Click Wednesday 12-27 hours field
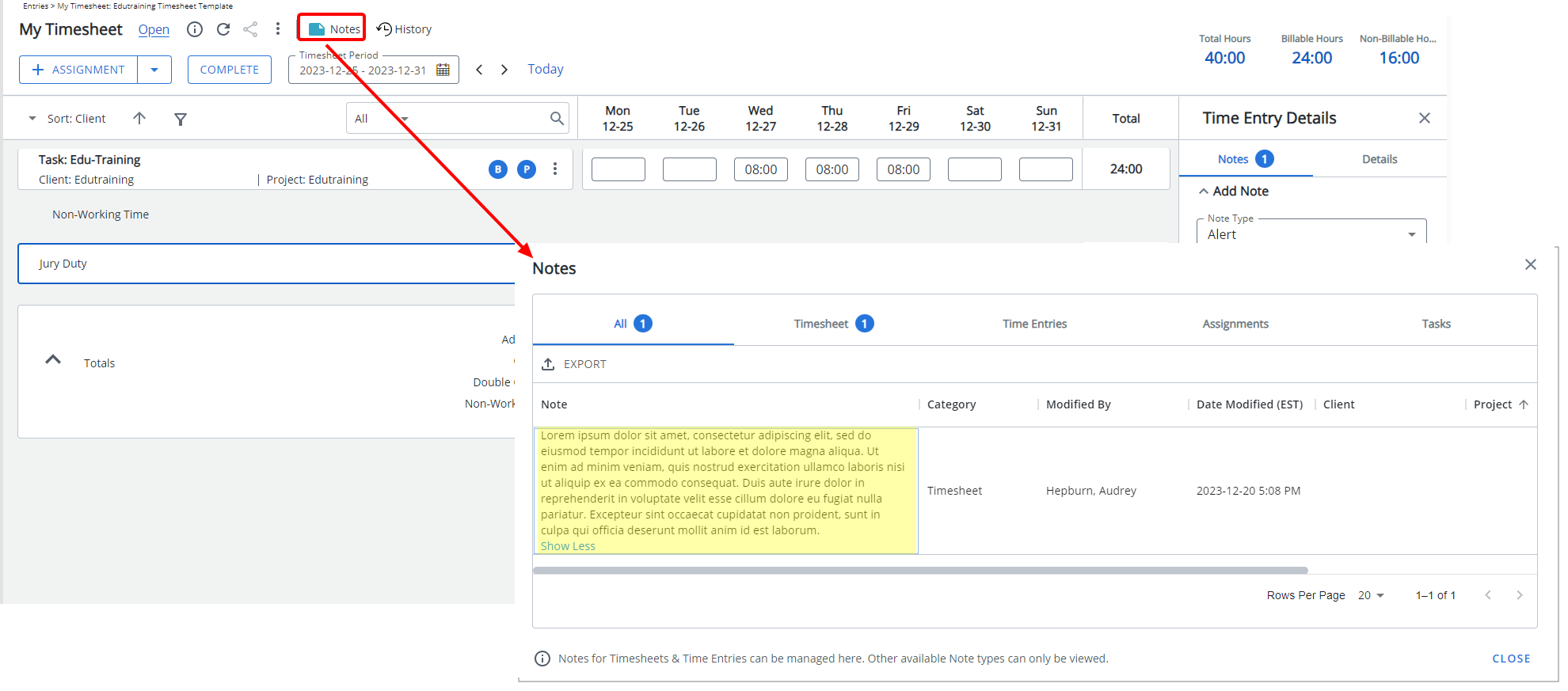The image size is (1568, 691). click(x=760, y=169)
